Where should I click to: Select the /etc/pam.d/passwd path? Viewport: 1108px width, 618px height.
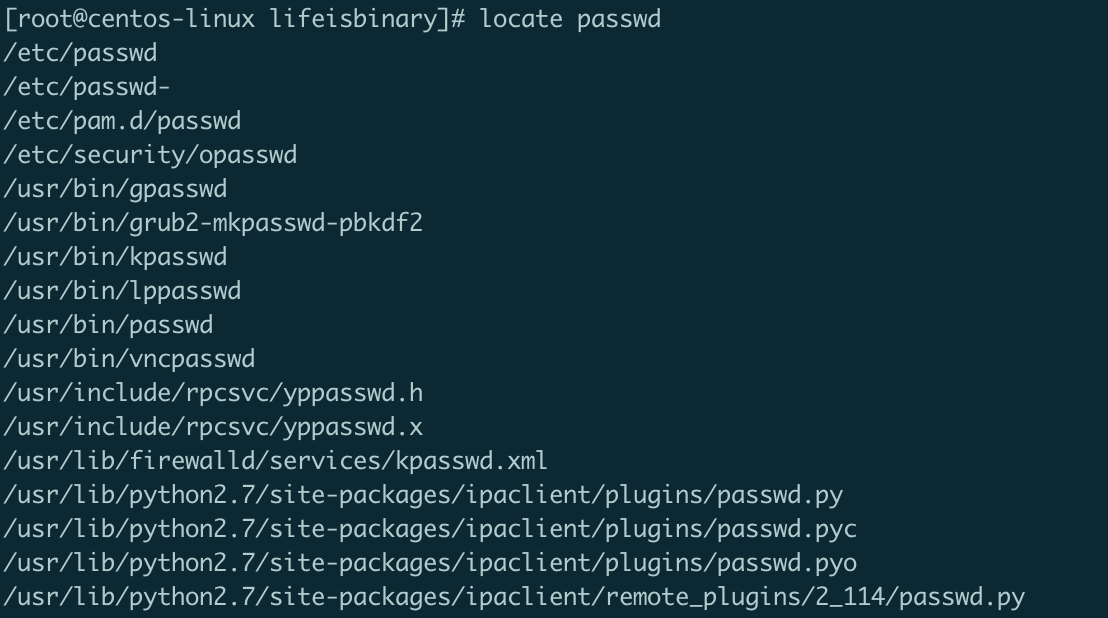coord(122,121)
